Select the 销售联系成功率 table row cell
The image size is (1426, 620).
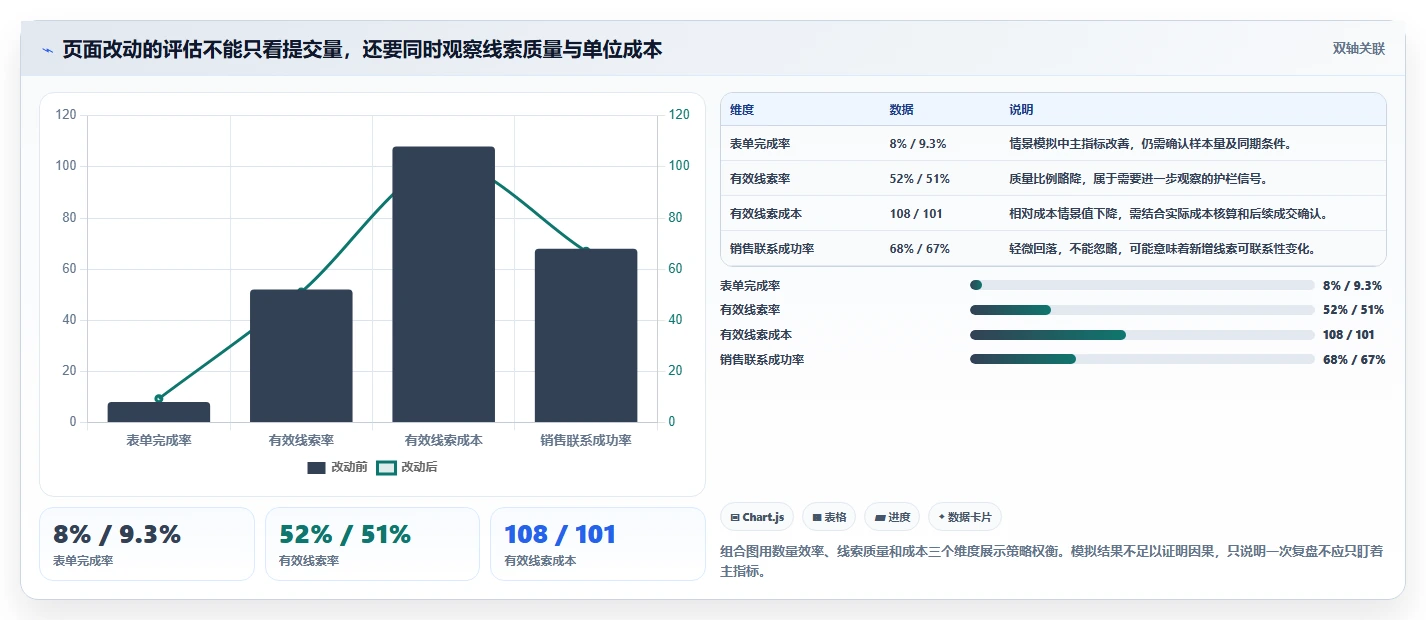(x=772, y=249)
